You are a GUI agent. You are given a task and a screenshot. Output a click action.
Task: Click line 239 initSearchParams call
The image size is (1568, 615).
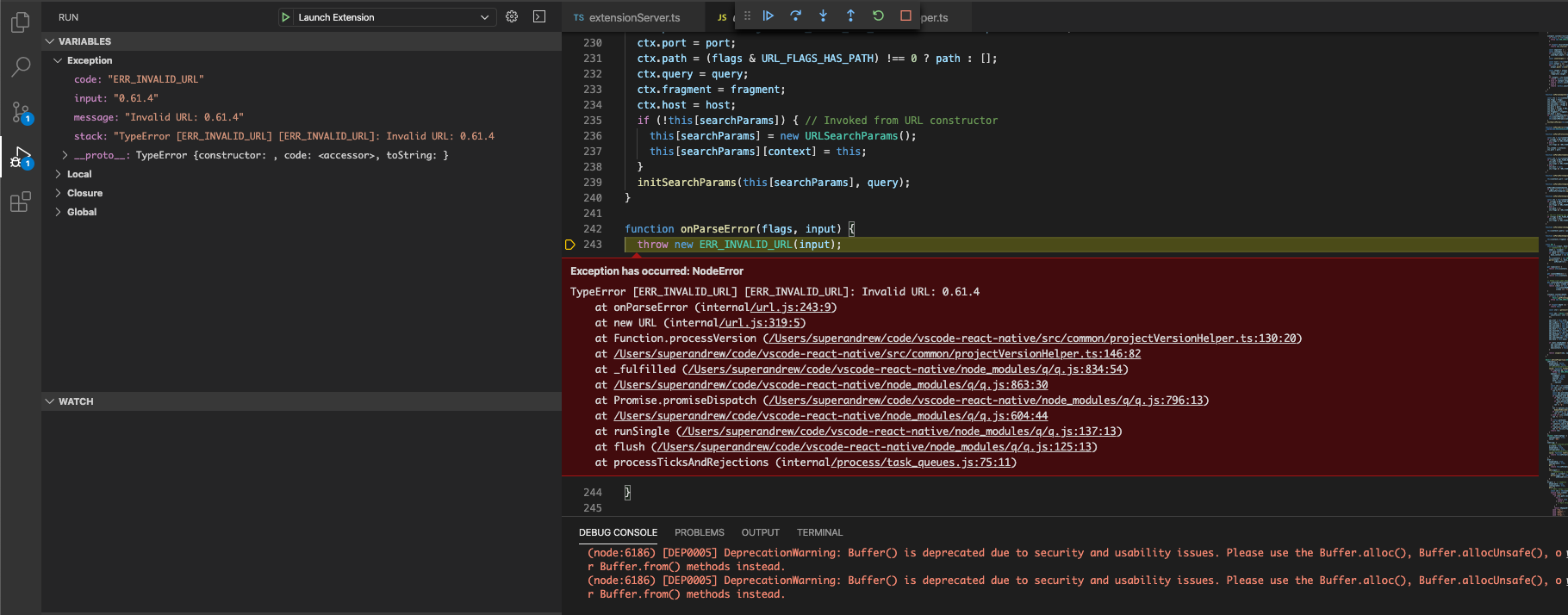click(774, 183)
